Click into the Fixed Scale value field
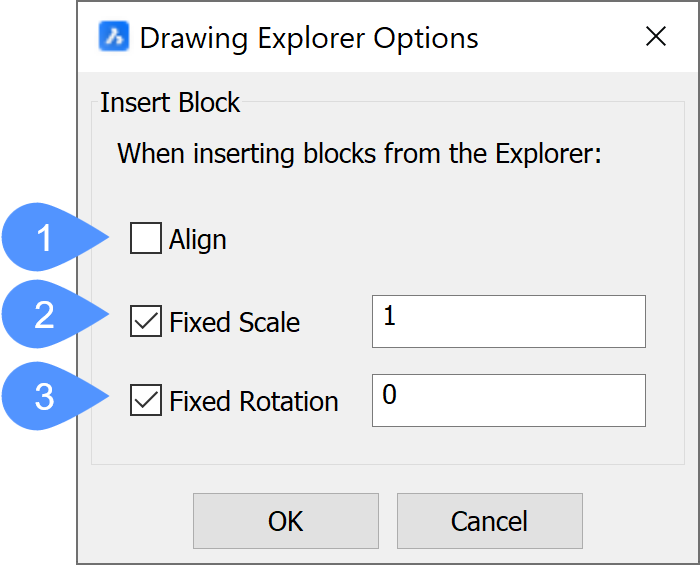This screenshot has width=700, height=565. point(508,321)
